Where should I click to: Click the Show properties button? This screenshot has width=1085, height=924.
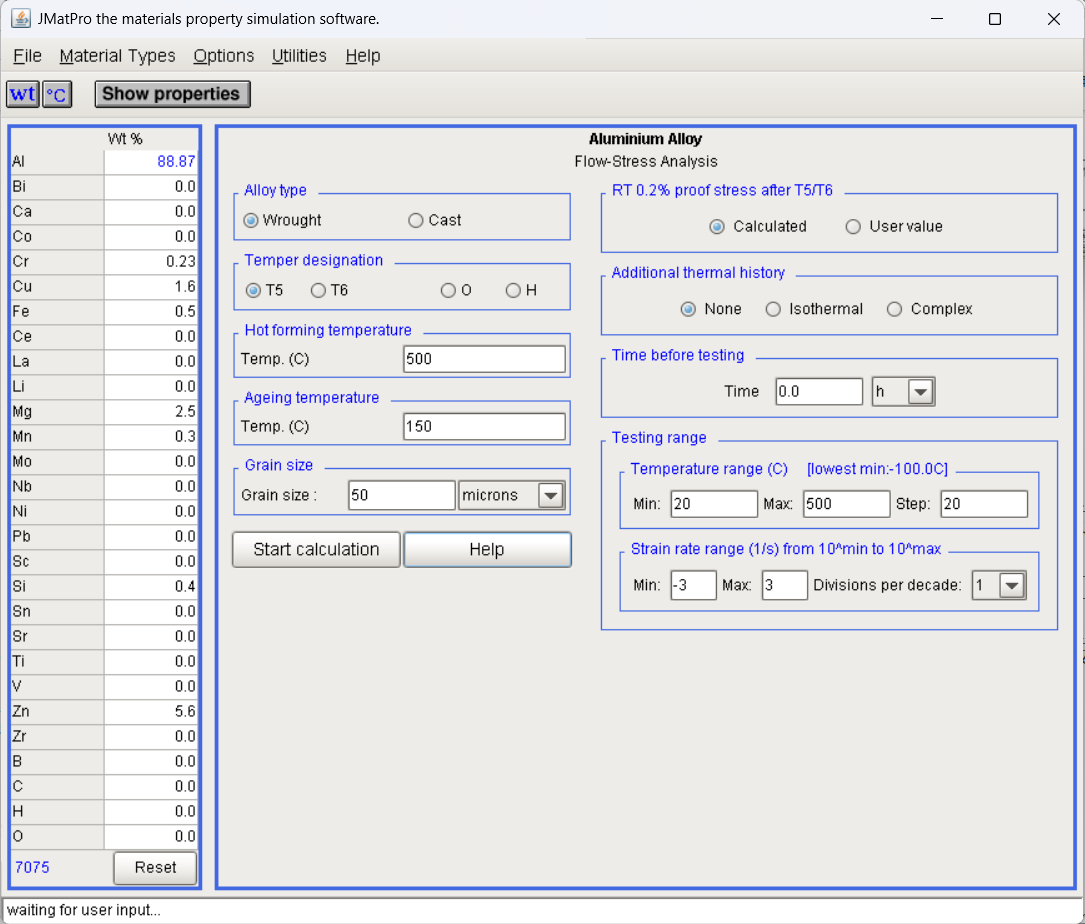click(172, 94)
